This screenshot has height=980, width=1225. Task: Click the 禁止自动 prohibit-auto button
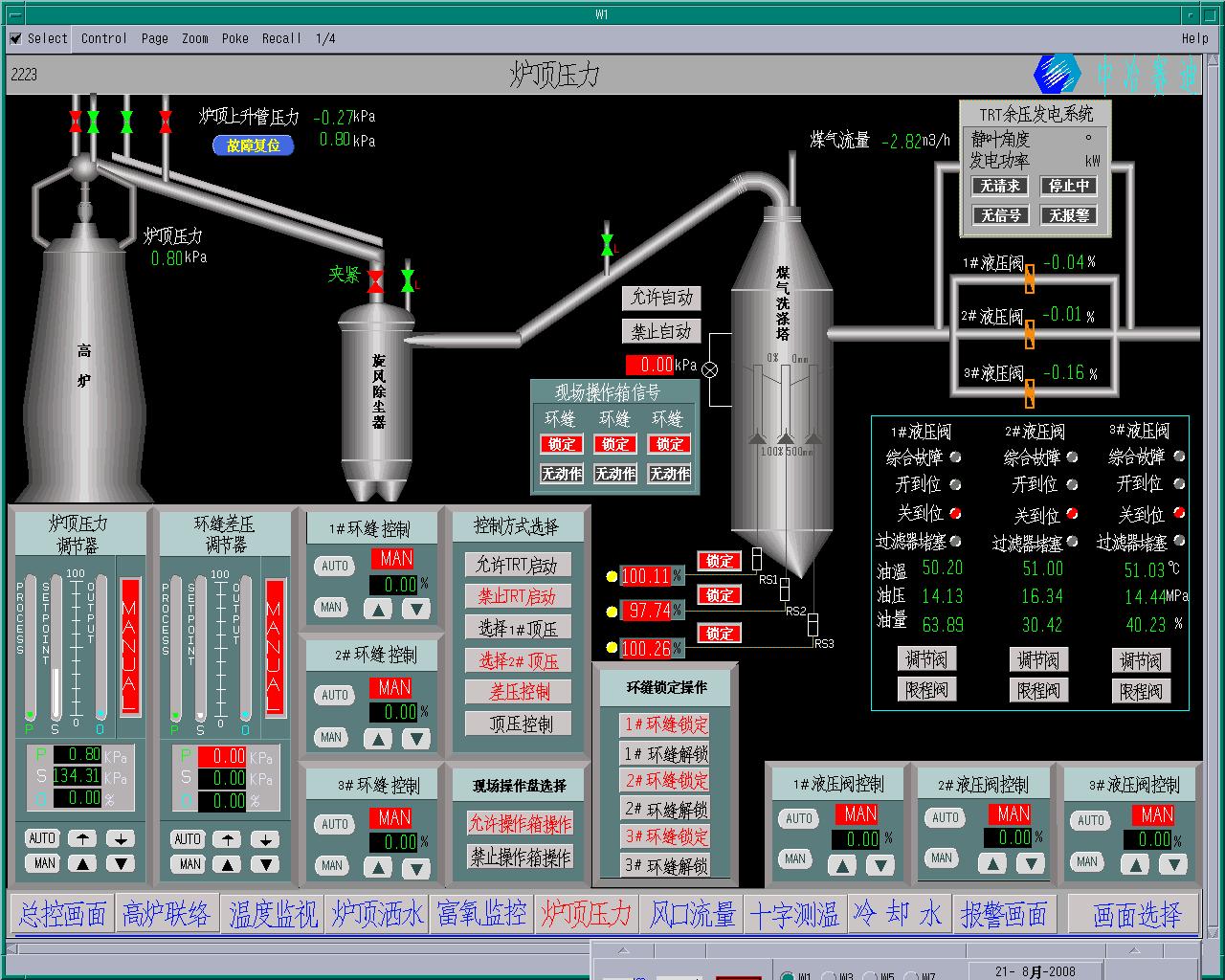pos(661,332)
